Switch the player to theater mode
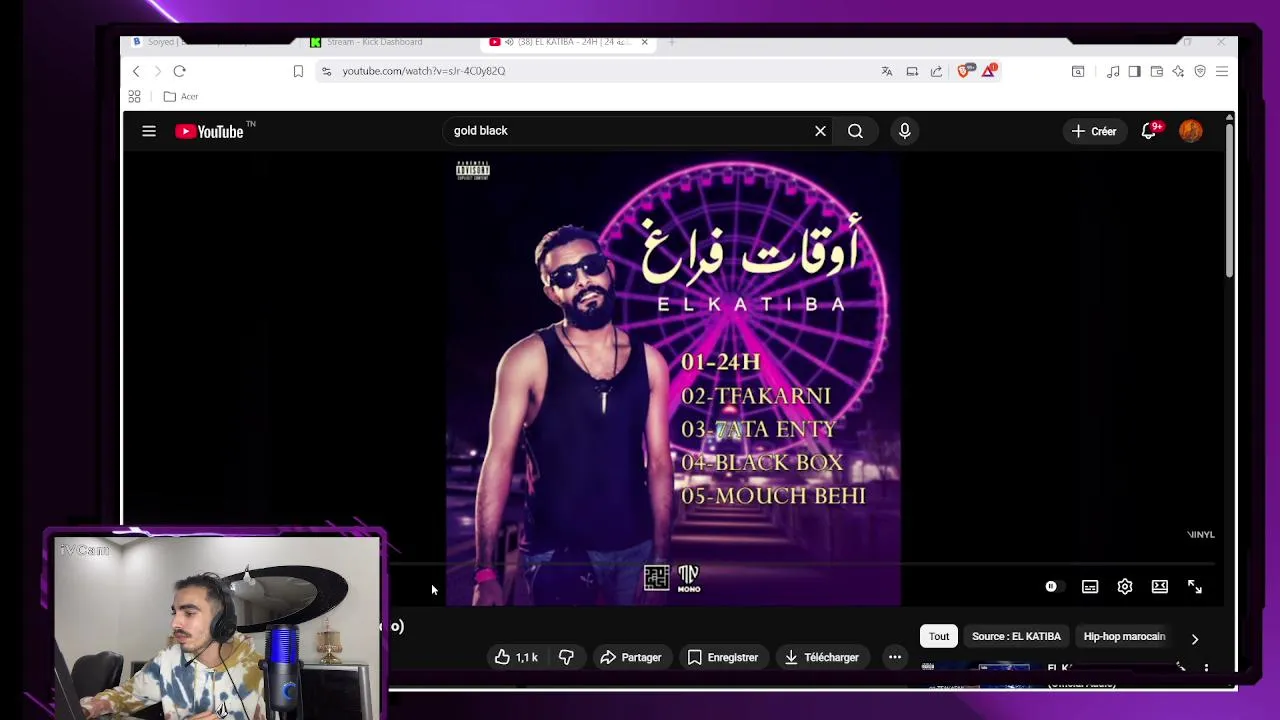The height and width of the screenshot is (720, 1280). click(x=1160, y=587)
